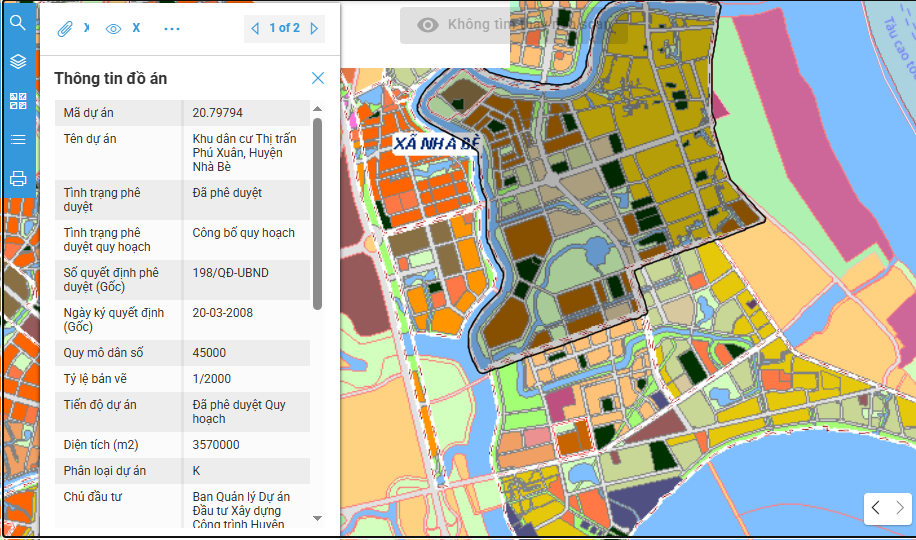Open the search tool in sidebar
This screenshot has height=540, width=916.
(x=17, y=23)
